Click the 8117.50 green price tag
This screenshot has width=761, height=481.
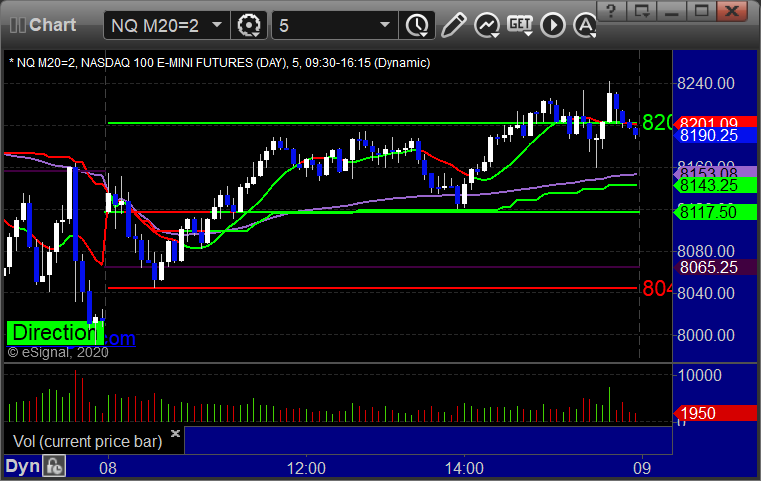(x=715, y=212)
